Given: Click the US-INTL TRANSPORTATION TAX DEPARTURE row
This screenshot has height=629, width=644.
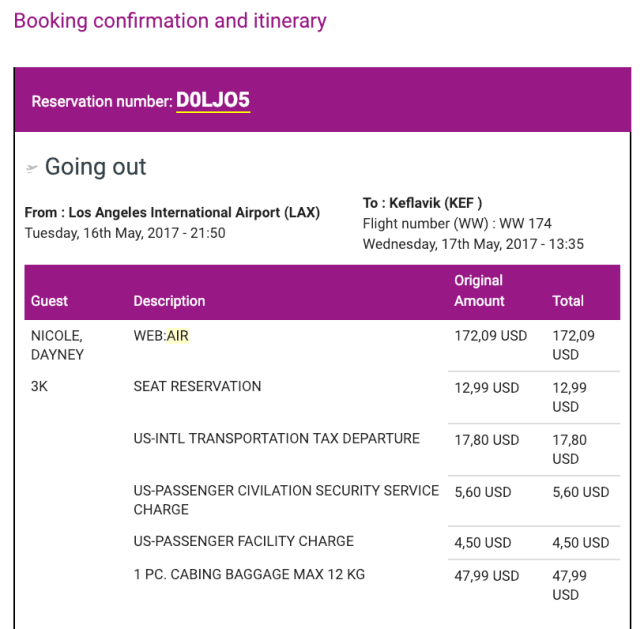Looking at the screenshot, I should (x=276, y=439).
